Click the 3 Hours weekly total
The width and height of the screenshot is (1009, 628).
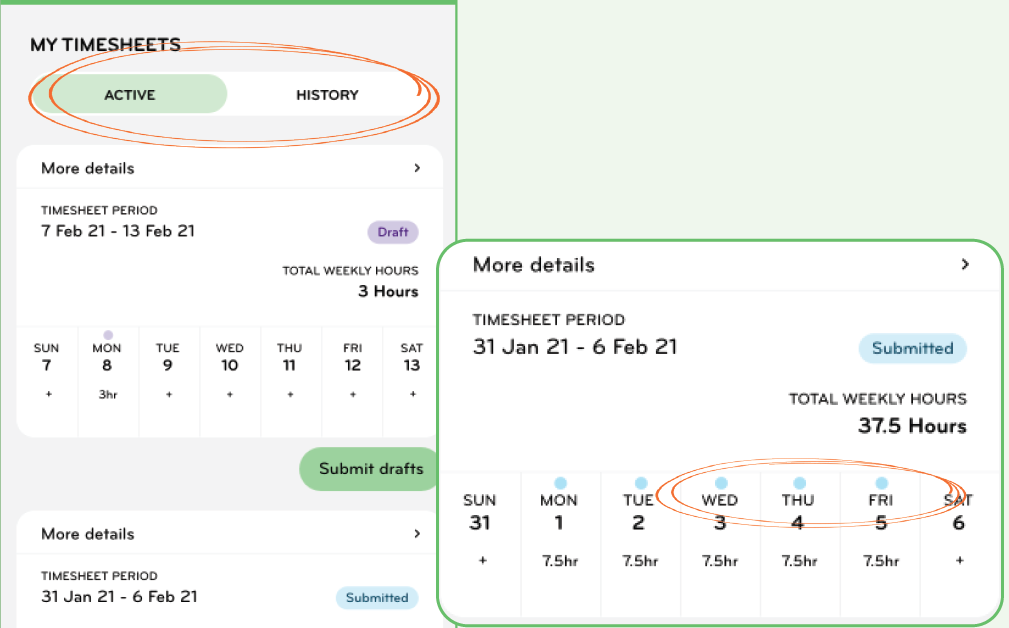[x=388, y=291]
